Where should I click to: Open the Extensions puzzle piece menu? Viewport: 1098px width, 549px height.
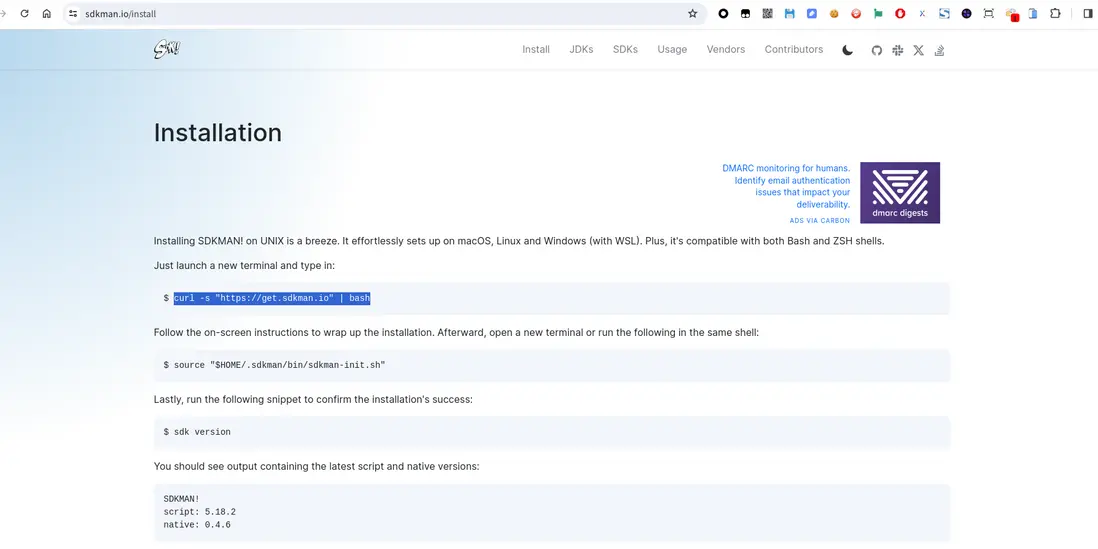[x=1055, y=13]
